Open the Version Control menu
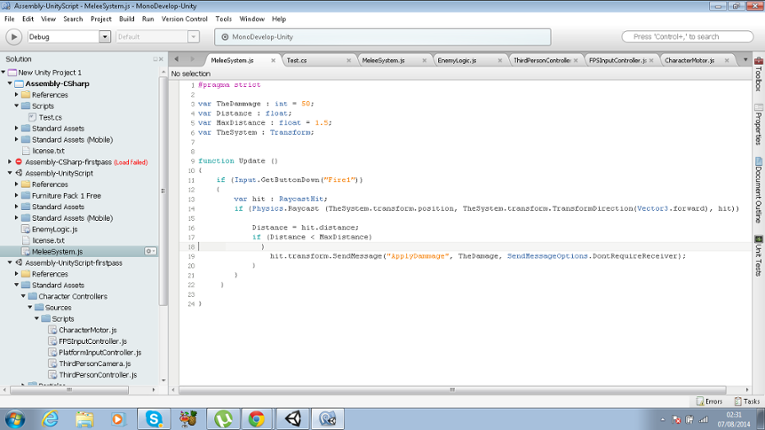 coord(184,19)
